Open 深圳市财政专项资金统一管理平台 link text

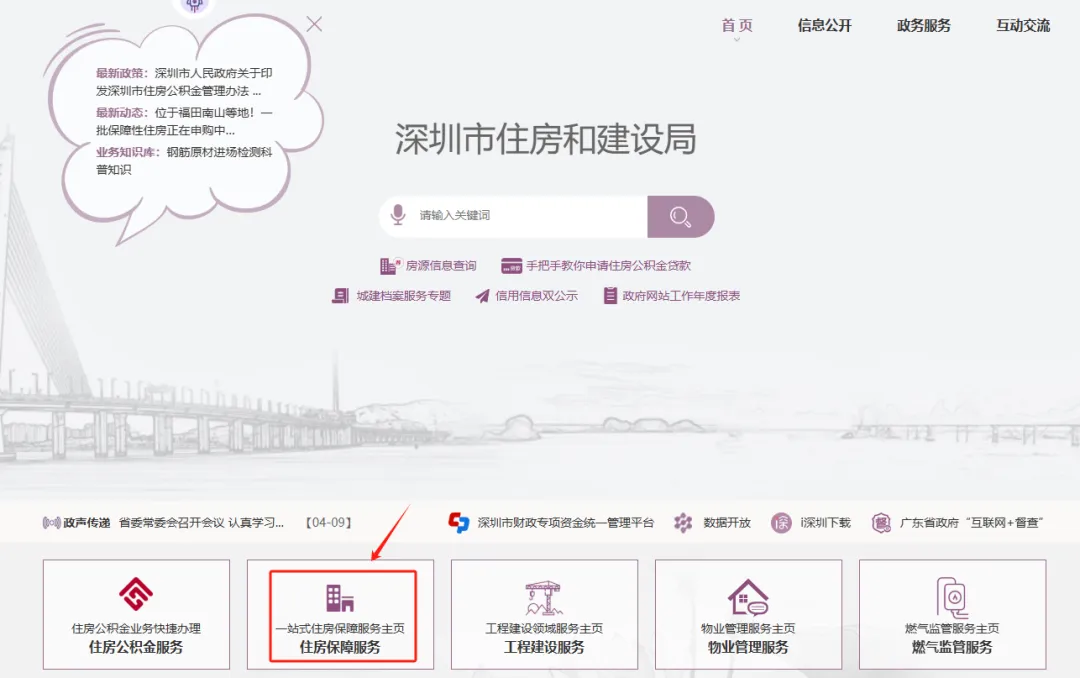(x=565, y=523)
